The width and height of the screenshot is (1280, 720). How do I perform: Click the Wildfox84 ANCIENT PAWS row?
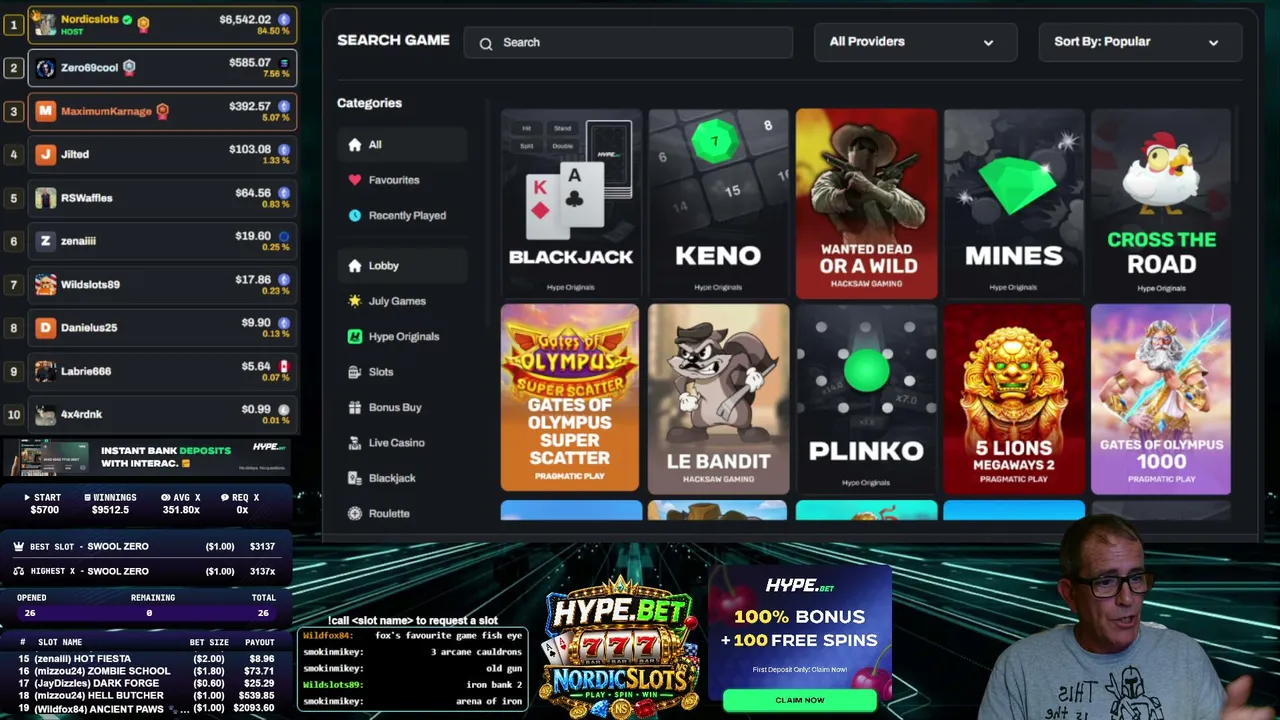147,708
